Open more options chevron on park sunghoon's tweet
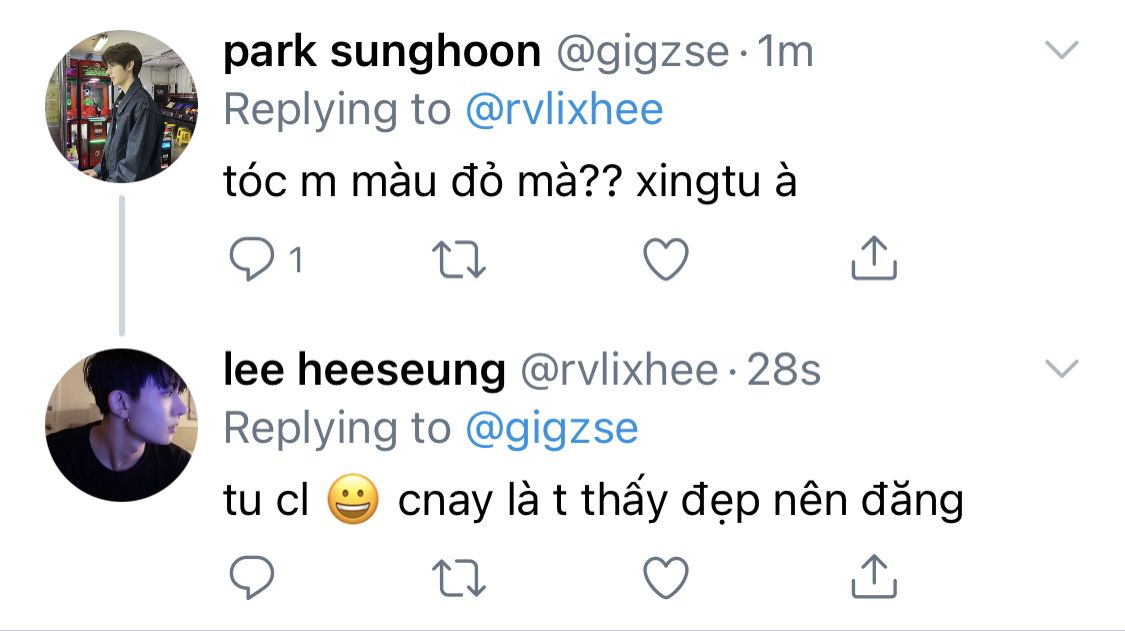1125x631 pixels. click(1061, 51)
